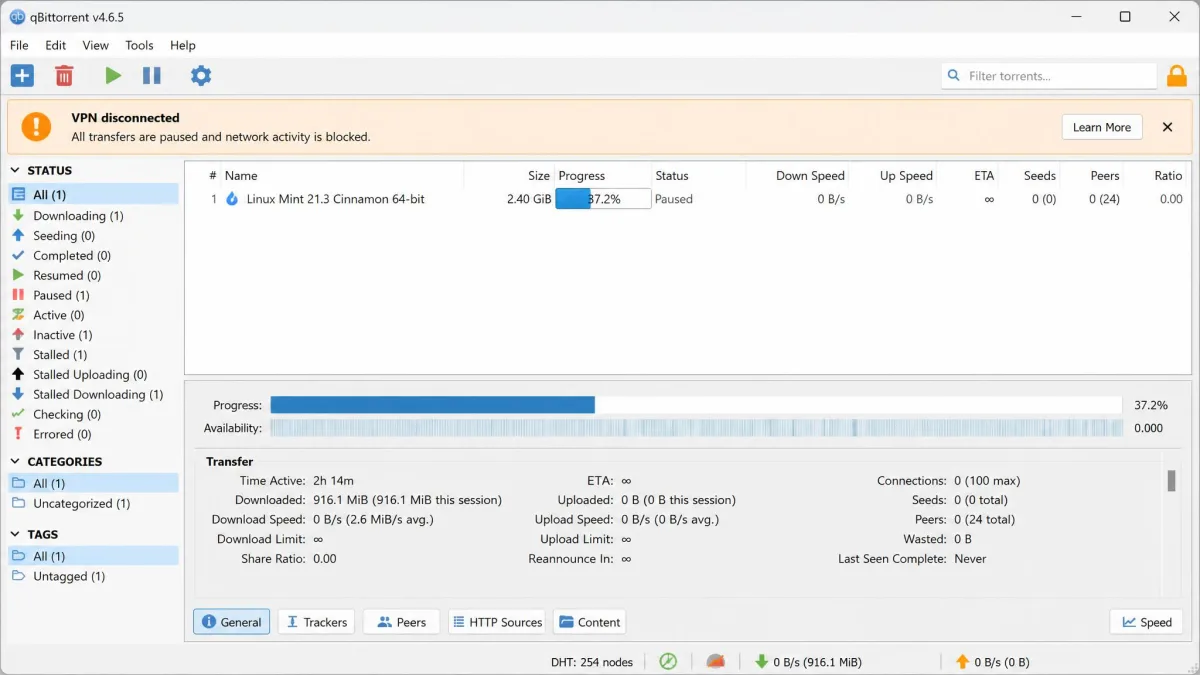Switch to the General tab
This screenshot has height=675, width=1200.
coord(232,622)
